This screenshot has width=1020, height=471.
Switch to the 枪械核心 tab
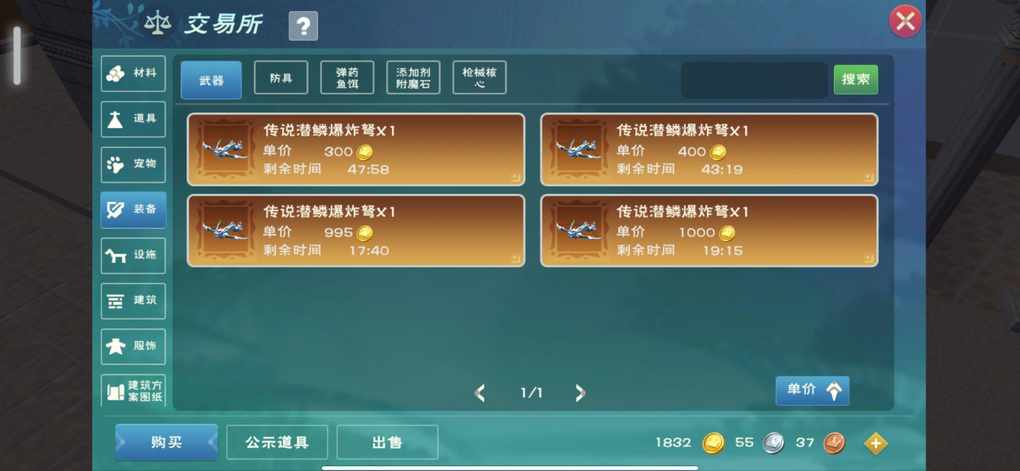pos(479,78)
